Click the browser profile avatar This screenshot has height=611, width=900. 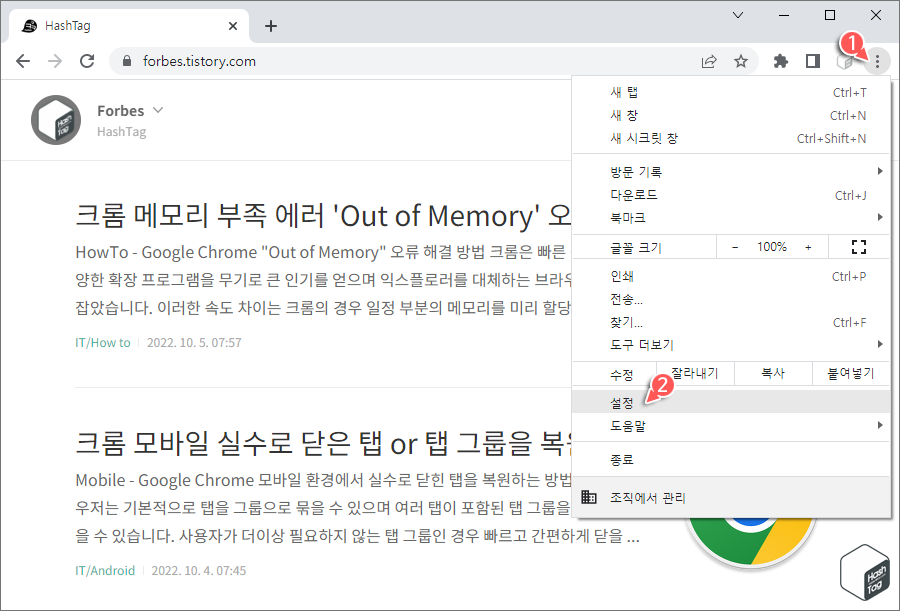(x=845, y=61)
